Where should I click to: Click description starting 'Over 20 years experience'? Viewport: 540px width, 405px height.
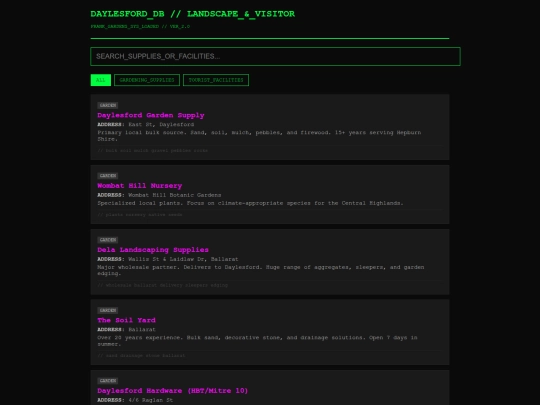point(257,341)
